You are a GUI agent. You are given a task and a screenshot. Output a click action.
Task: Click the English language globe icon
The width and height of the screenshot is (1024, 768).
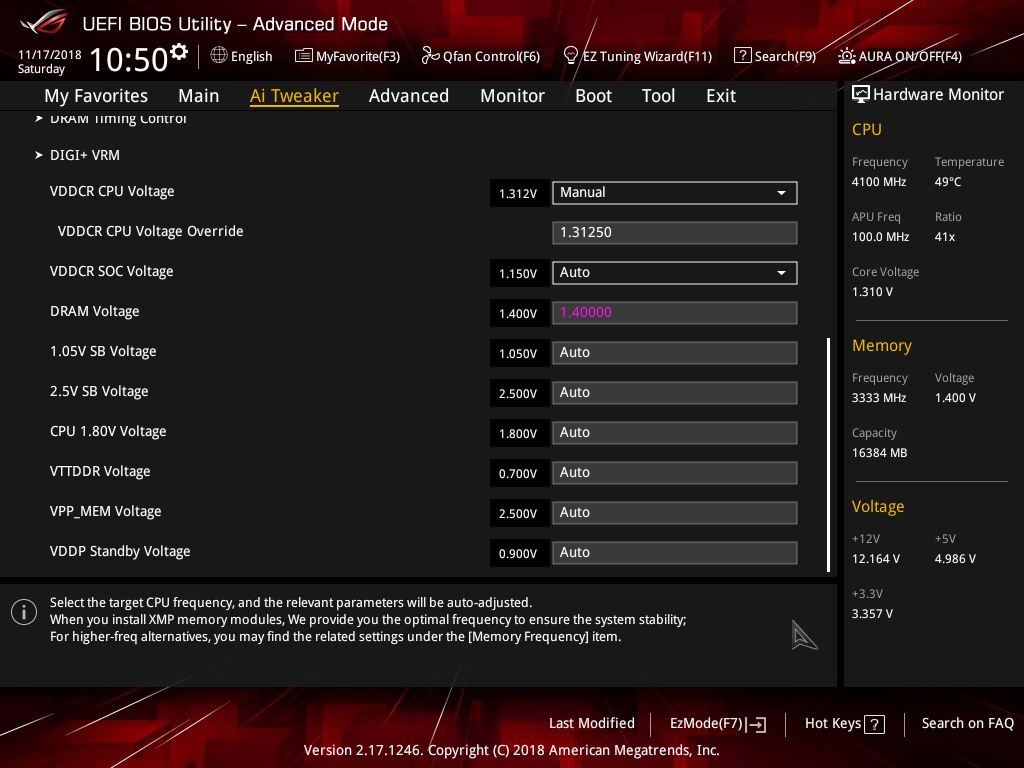click(219, 56)
